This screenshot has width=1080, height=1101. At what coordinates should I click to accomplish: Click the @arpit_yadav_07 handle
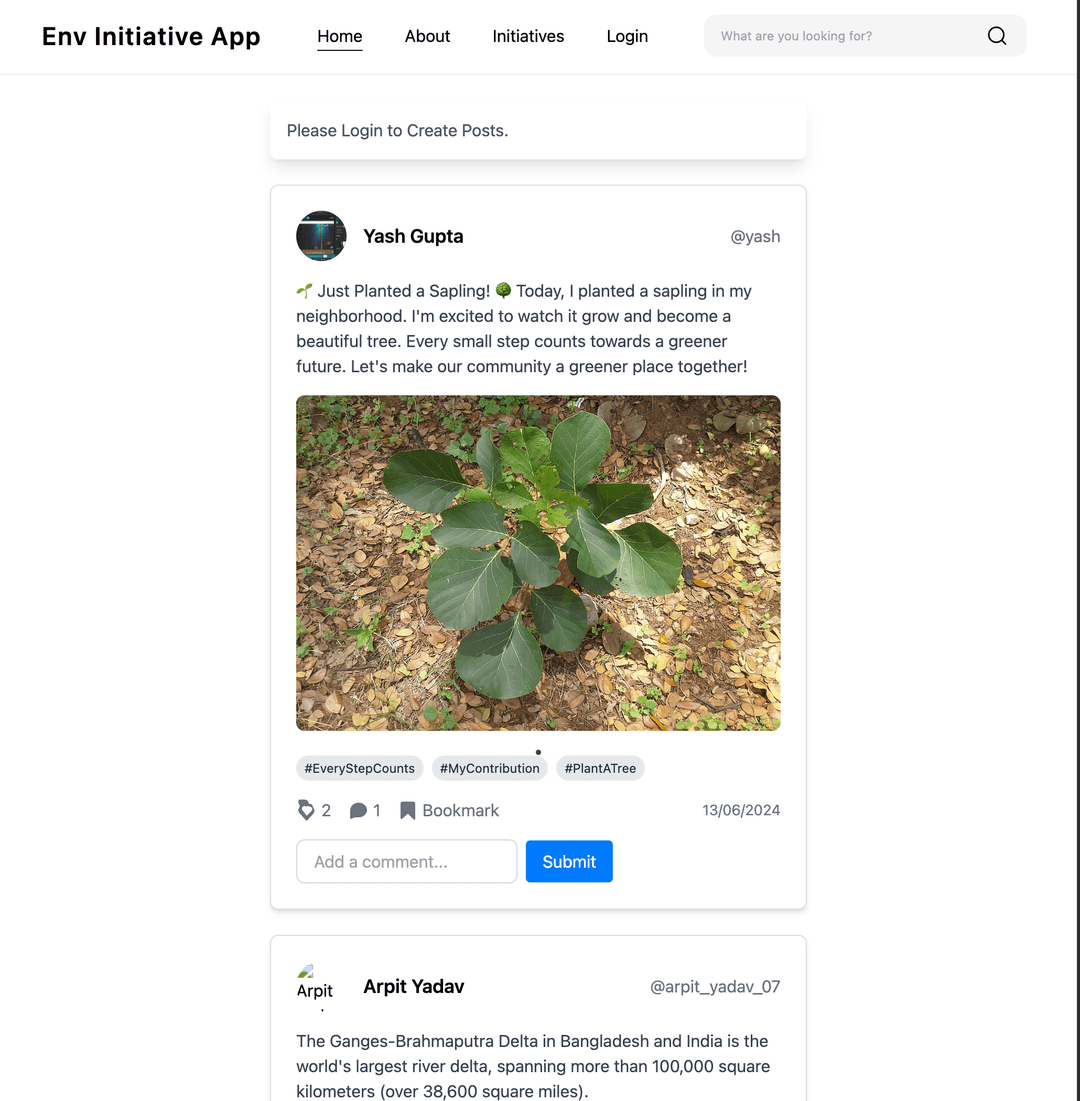point(715,987)
